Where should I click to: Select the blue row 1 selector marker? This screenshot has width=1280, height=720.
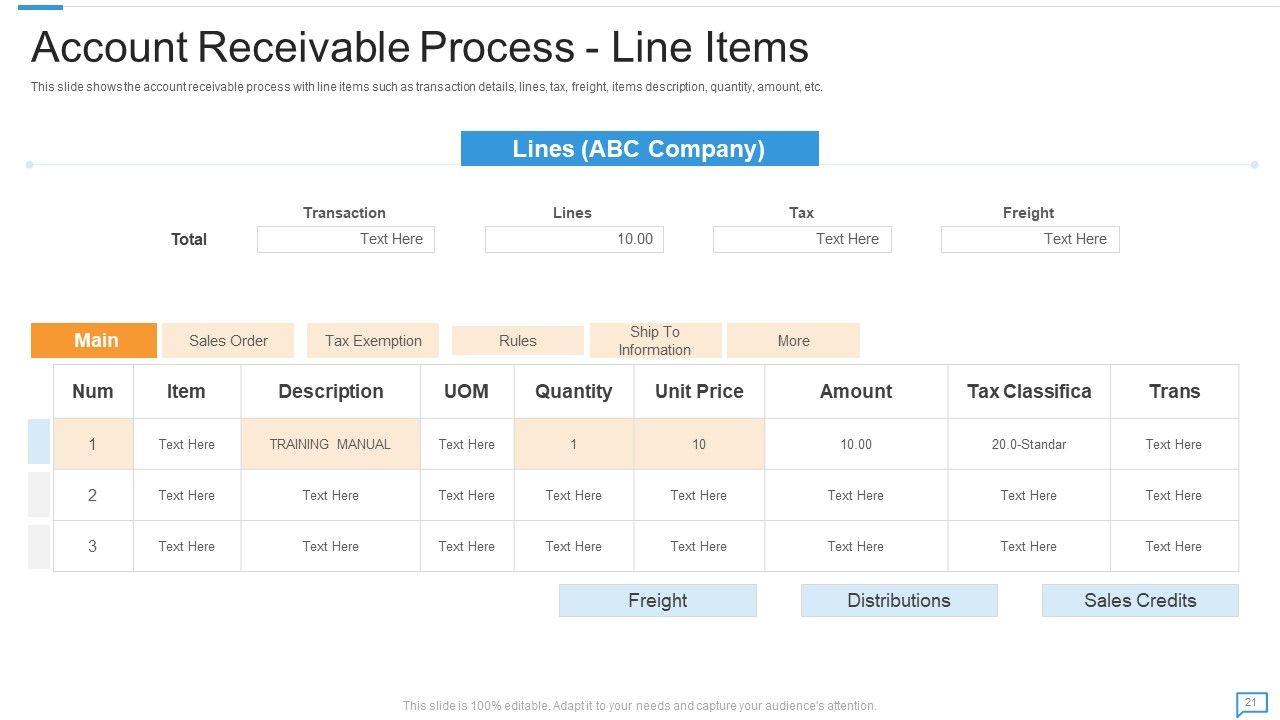[39, 442]
